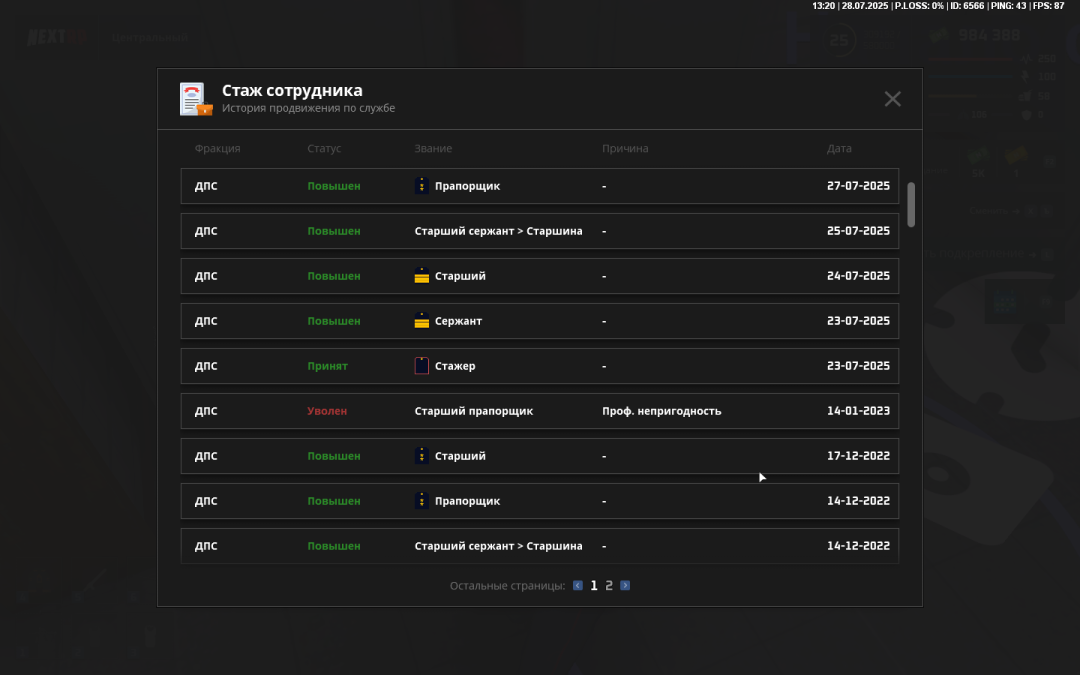Viewport: 1080px width, 675px height.
Task: Click the Стажер rank label
Action: 455,366
